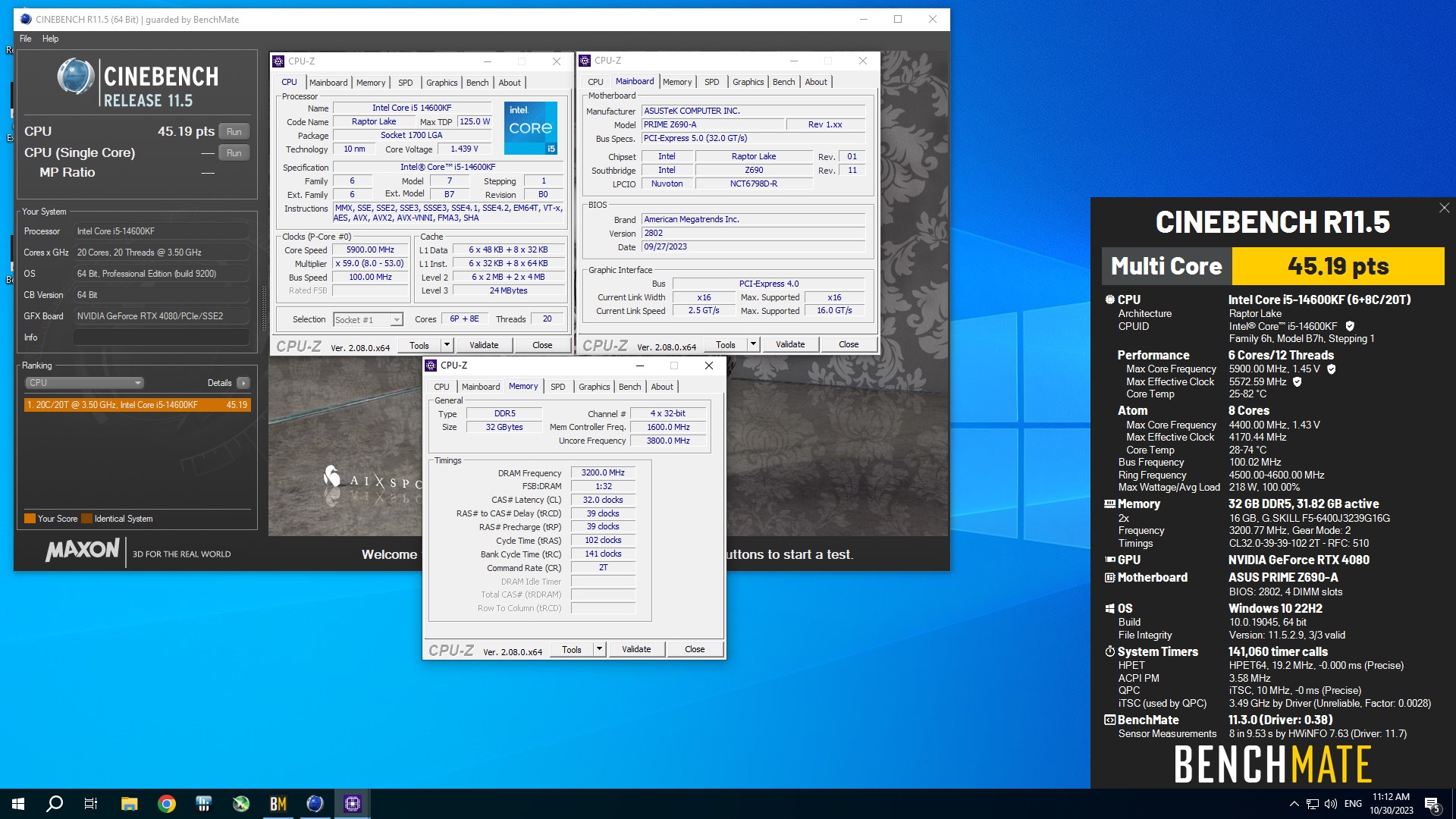Open SPD tab in CPU-Z Memory window
Image resolution: width=1456 pixels, height=819 pixels.
pos(557,387)
